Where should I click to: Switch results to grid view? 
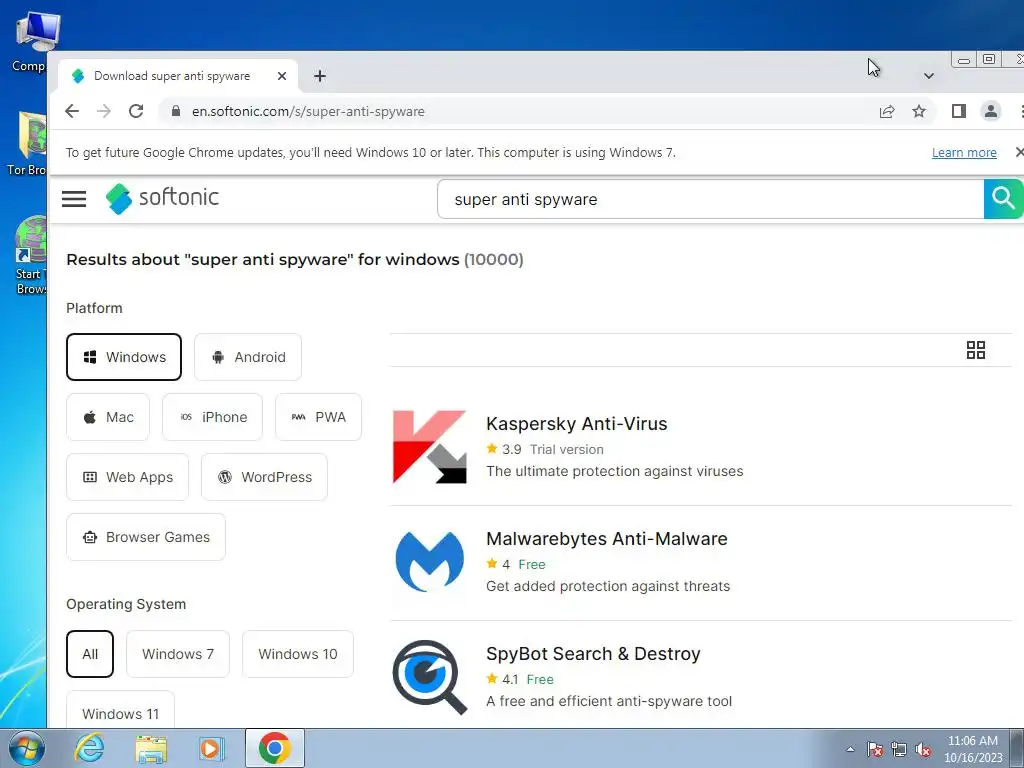click(976, 350)
